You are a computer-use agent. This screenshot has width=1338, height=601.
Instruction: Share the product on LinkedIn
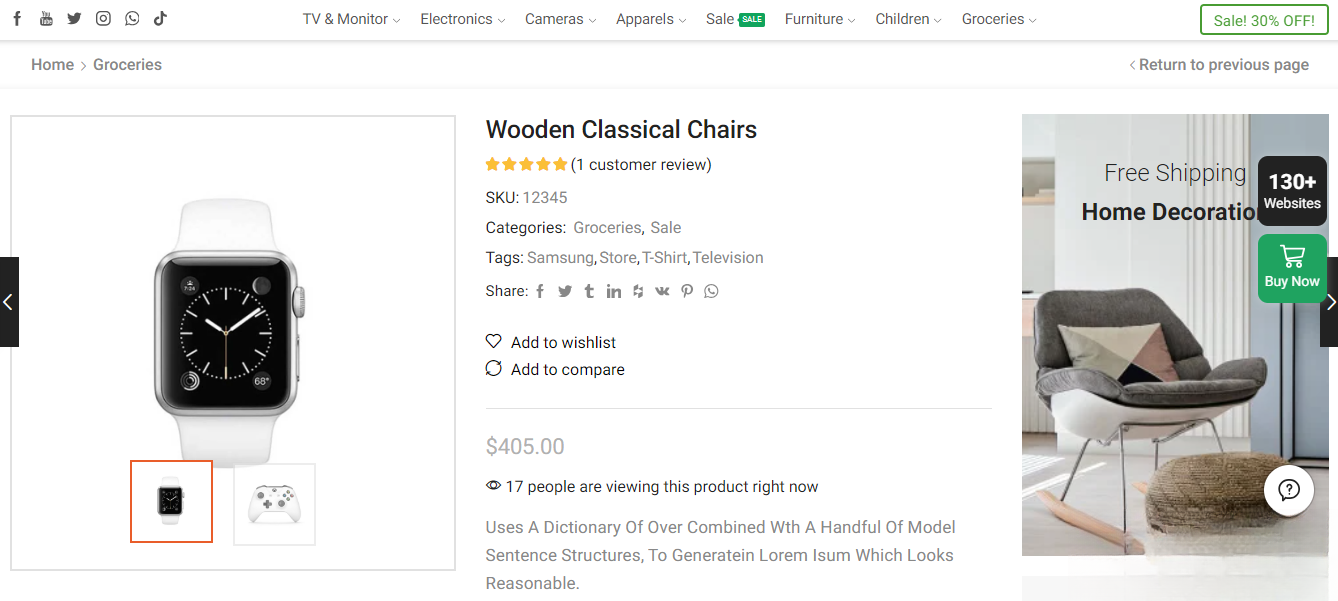613,291
